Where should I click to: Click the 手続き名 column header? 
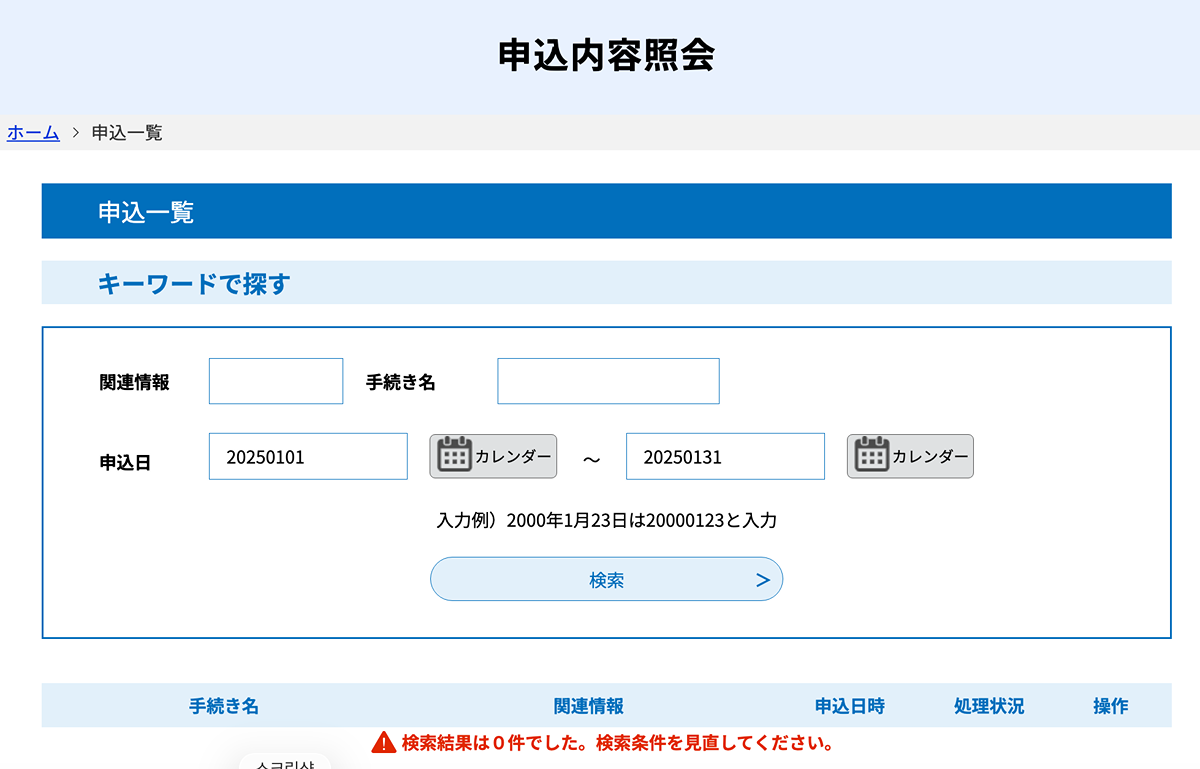click(224, 706)
